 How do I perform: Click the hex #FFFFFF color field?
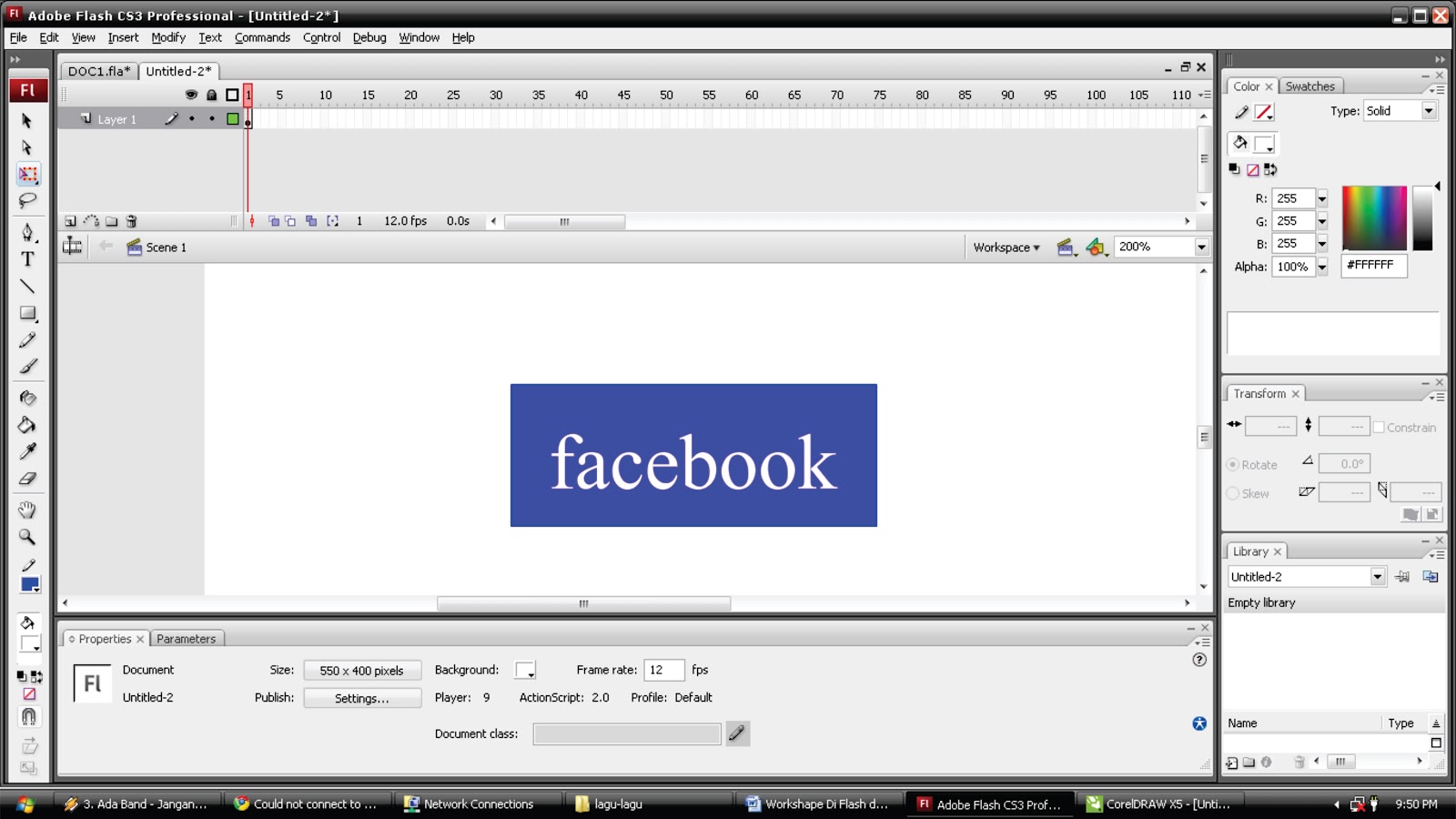1374,266
